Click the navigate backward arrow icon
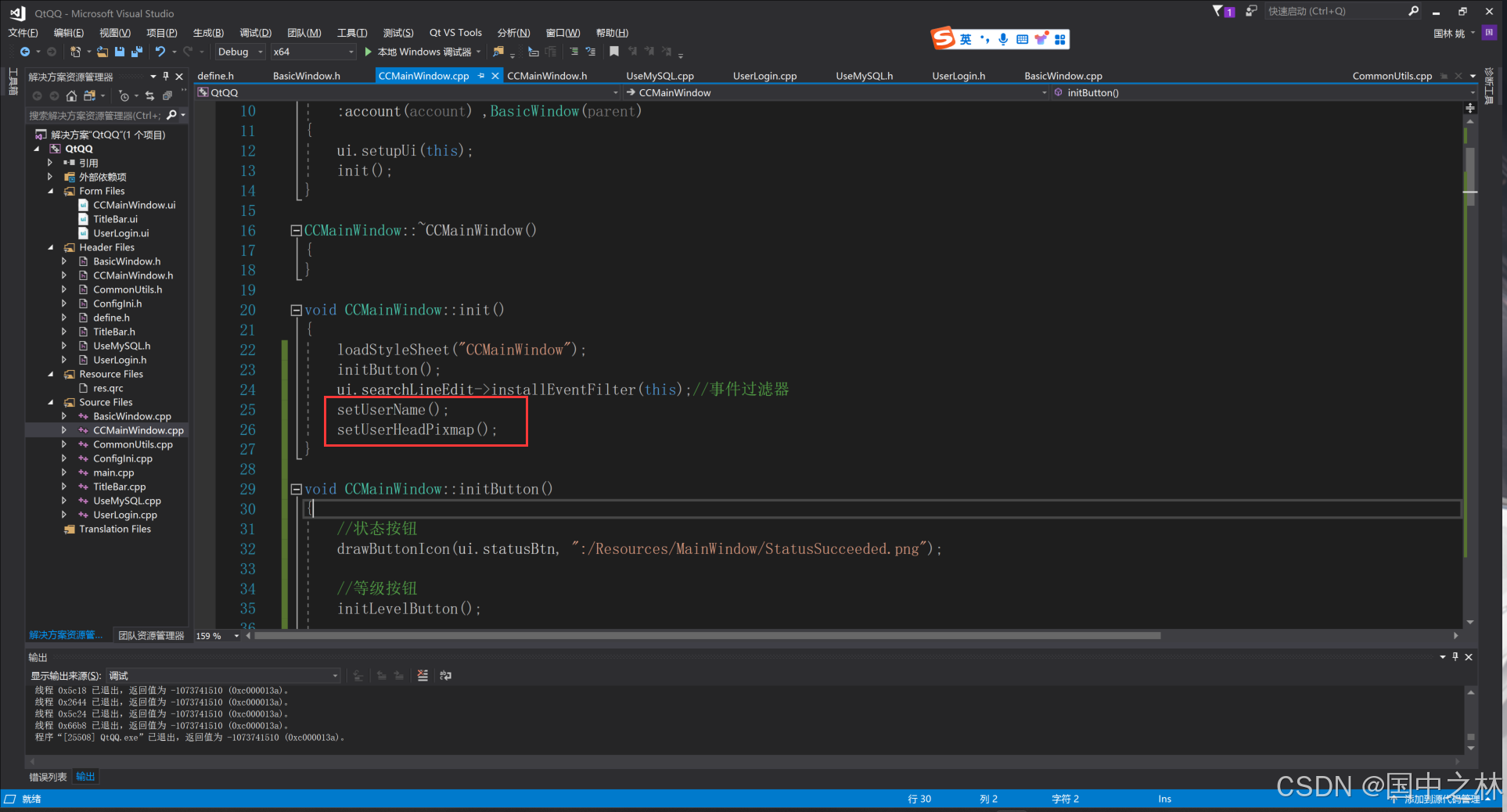 (25, 52)
